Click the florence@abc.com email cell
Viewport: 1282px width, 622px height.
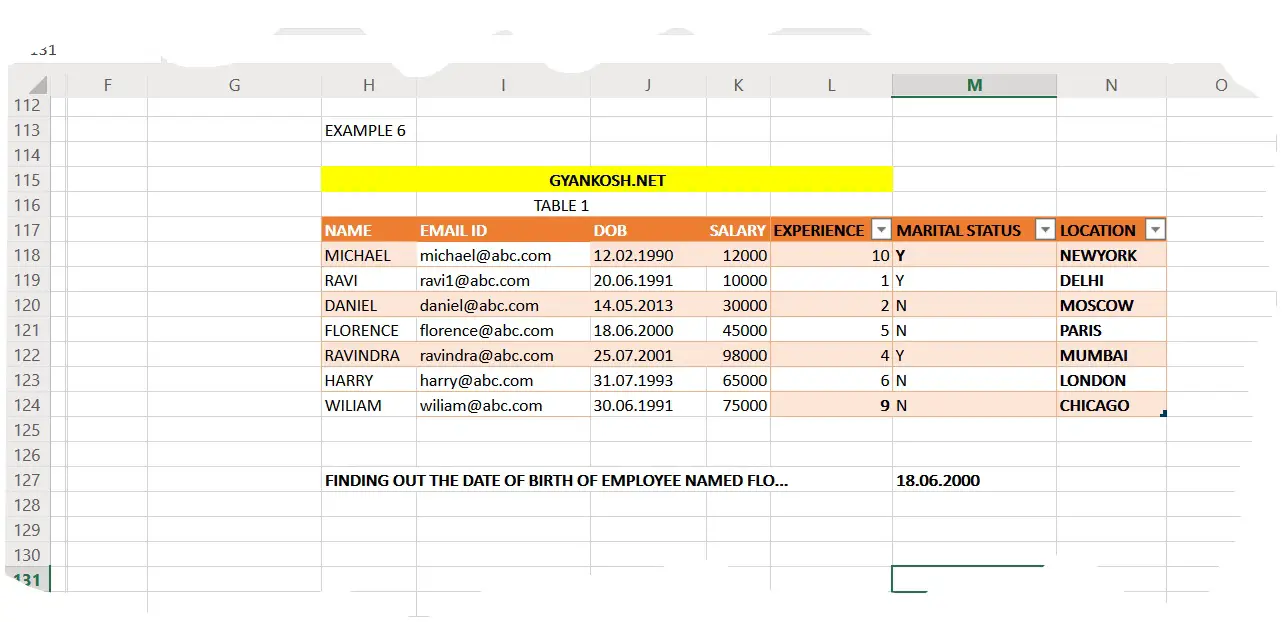(x=503, y=330)
